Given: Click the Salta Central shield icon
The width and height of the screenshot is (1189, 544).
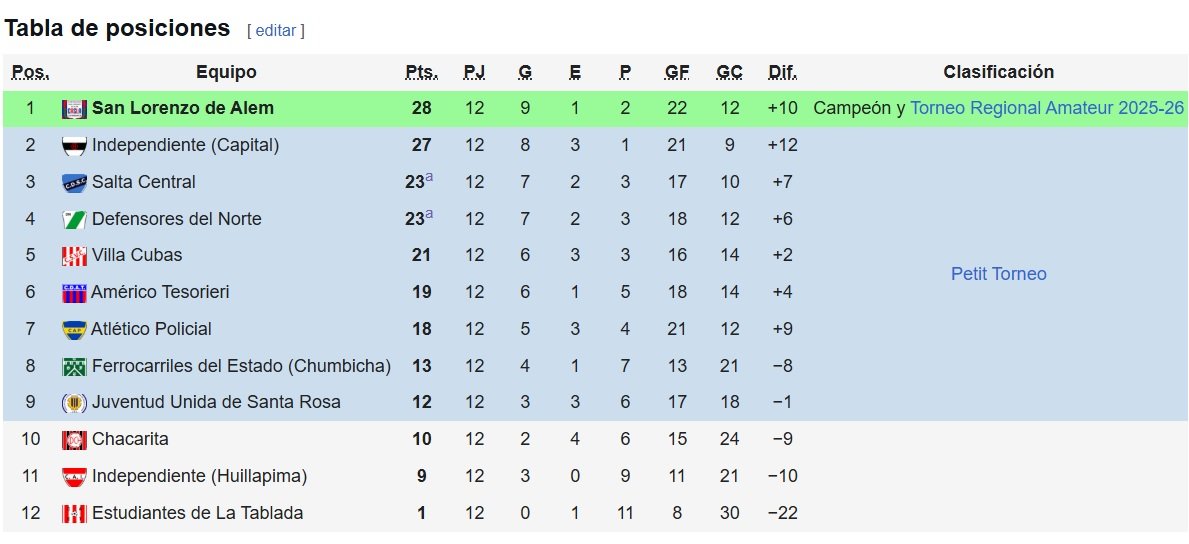Looking at the screenshot, I should click(74, 182).
